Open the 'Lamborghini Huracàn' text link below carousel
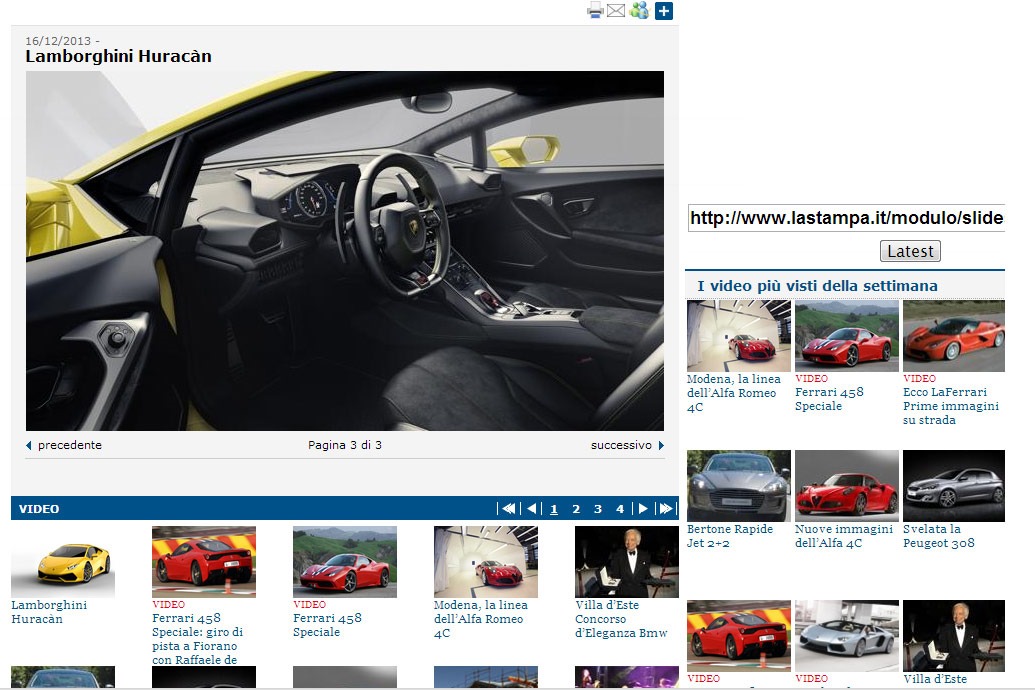The width and height of the screenshot is (1035, 690). point(49,612)
